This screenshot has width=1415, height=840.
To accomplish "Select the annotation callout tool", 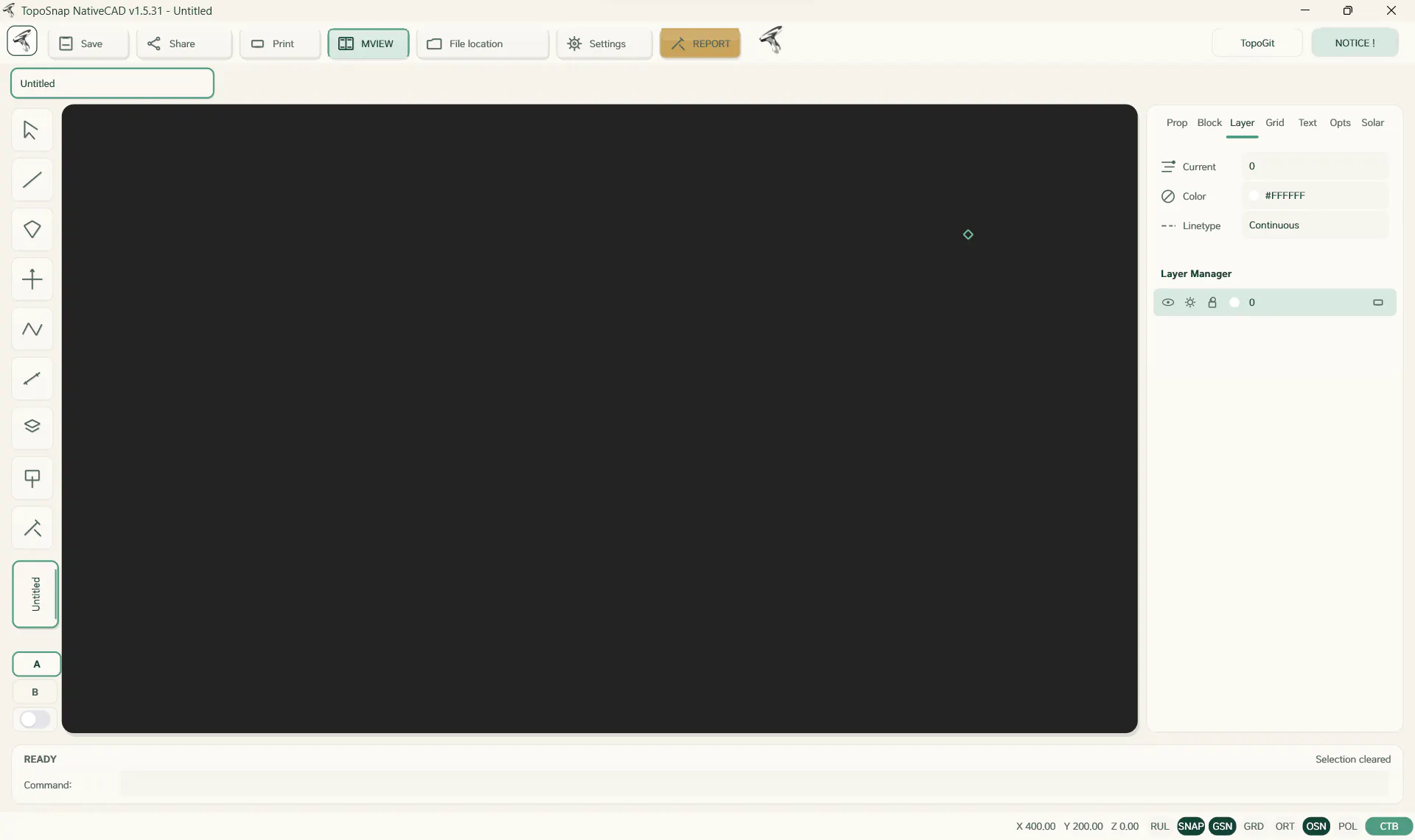I will pyautogui.click(x=32, y=478).
